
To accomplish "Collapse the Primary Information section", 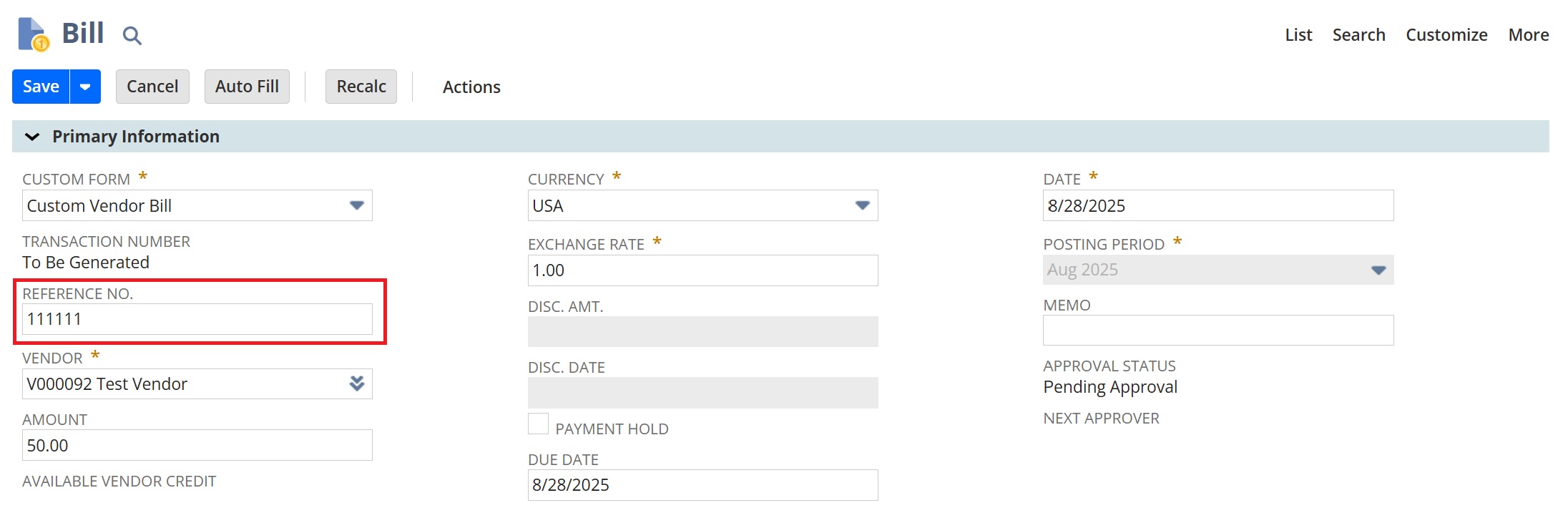I will point(32,137).
